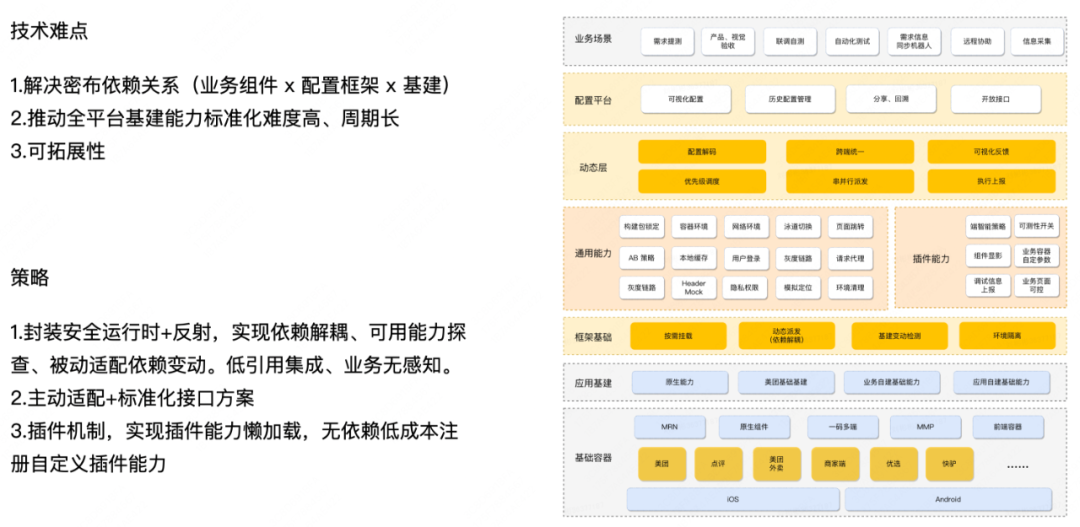
Task: Click the 基础容器 layer label
Action: (592, 458)
